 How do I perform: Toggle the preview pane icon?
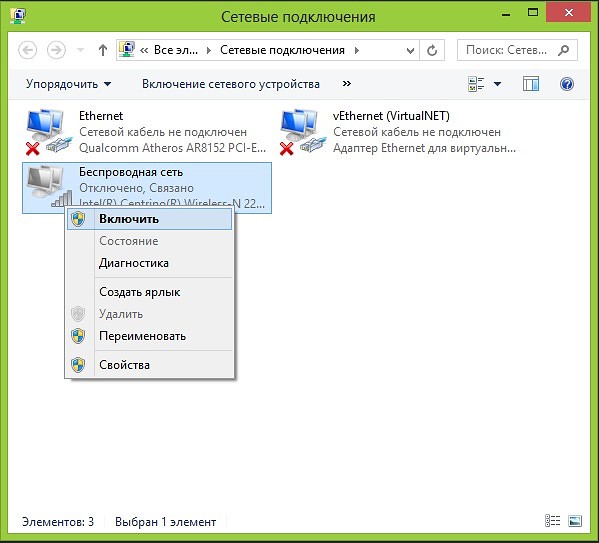531,84
